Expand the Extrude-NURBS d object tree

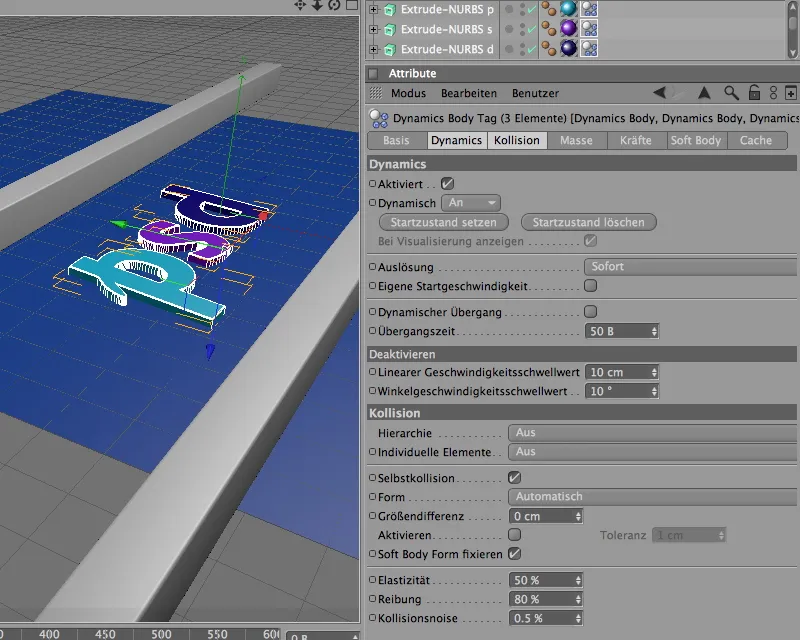(x=374, y=49)
